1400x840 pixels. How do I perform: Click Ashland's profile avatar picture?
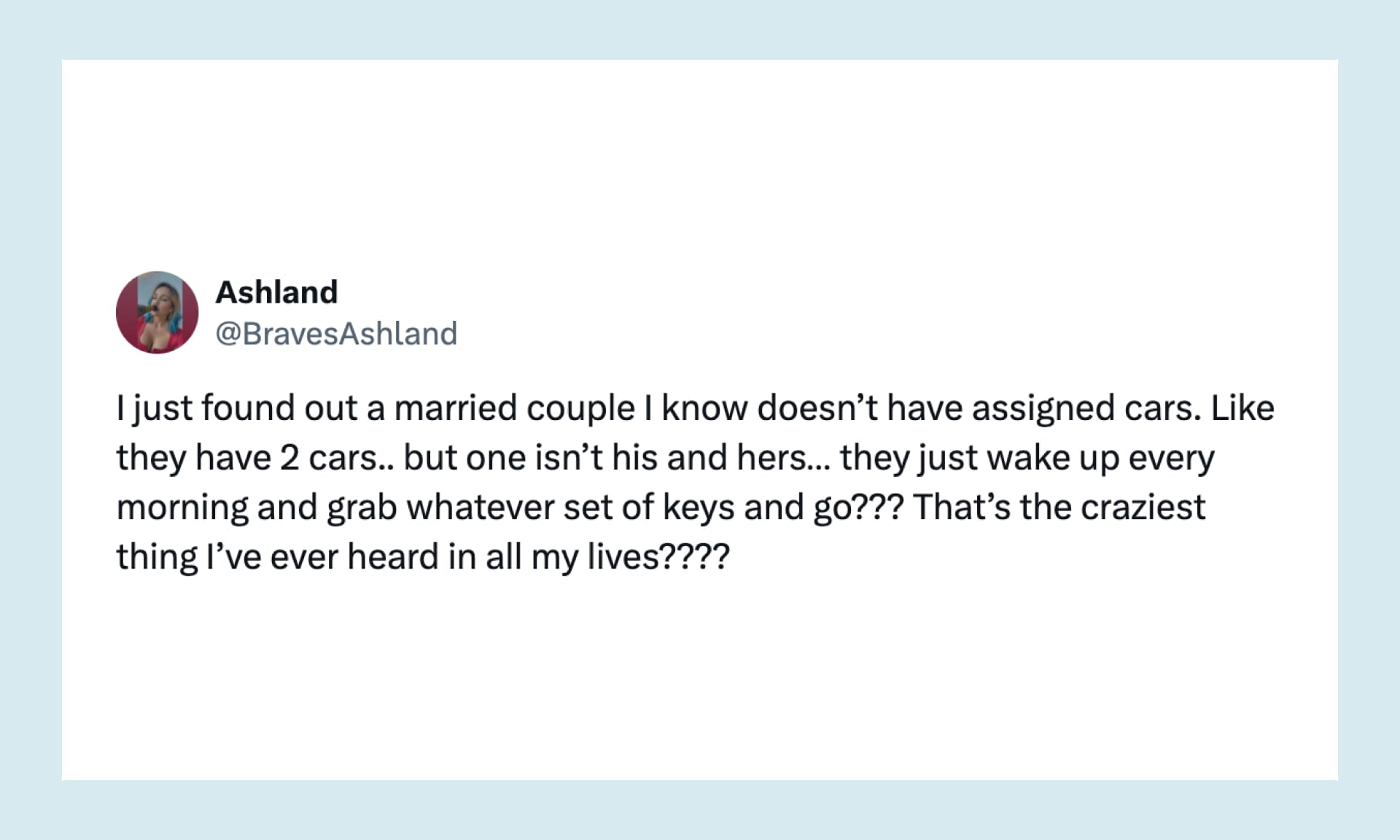pyautogui.click(x=157, y=313)
